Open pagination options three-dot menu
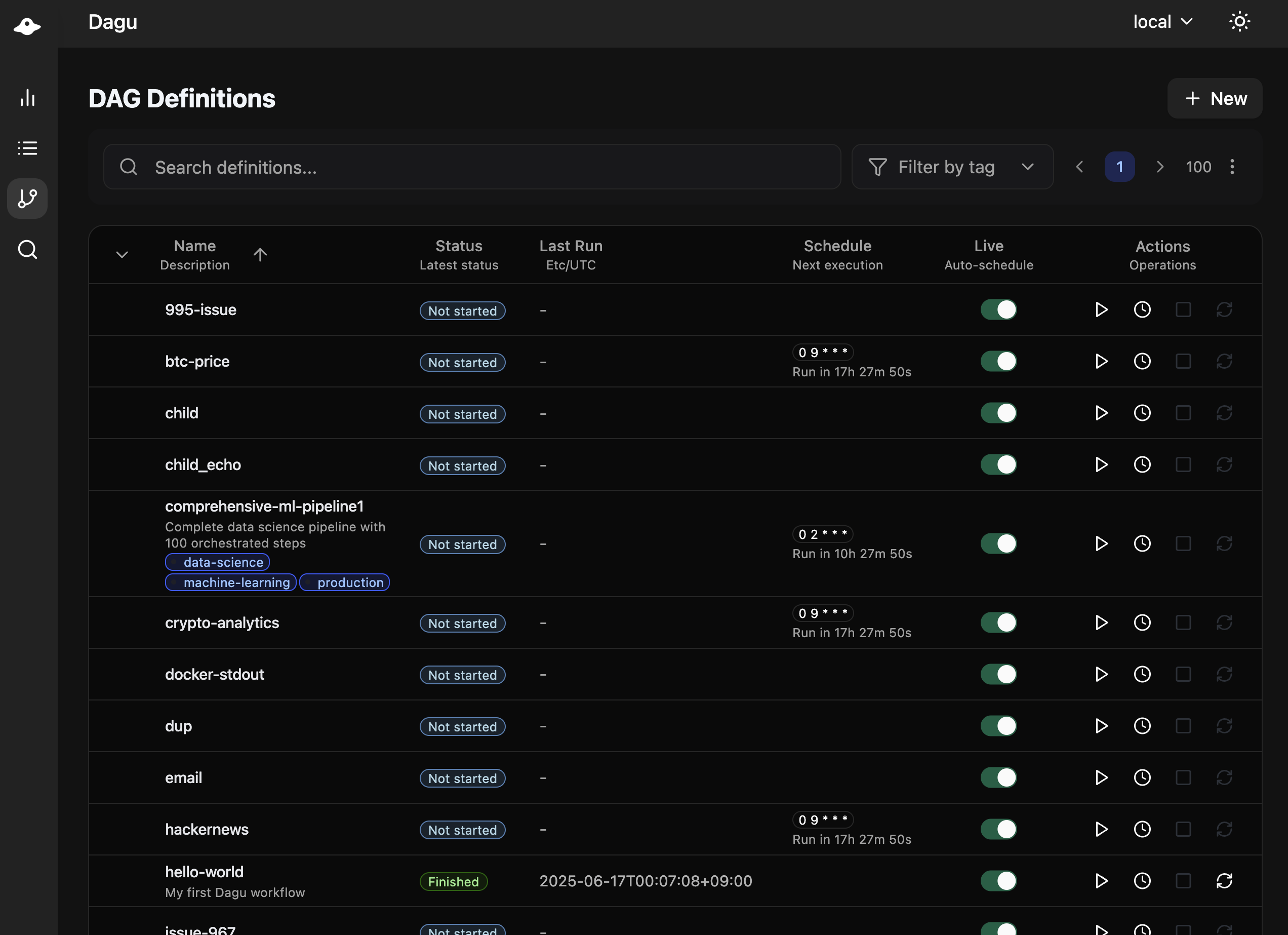 [1232, 167]
